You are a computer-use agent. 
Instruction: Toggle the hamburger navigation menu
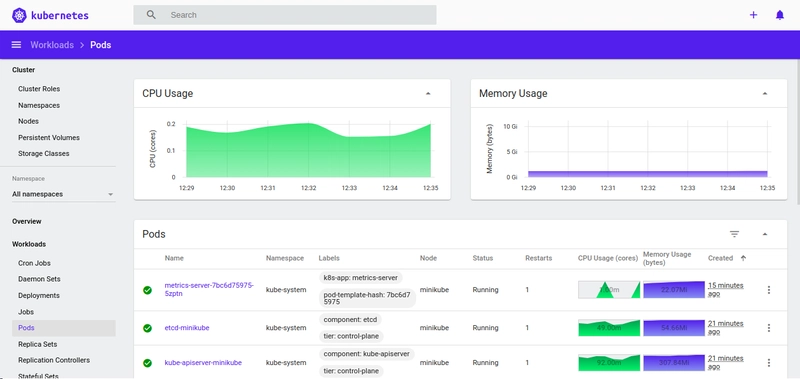tap(16, 45)
